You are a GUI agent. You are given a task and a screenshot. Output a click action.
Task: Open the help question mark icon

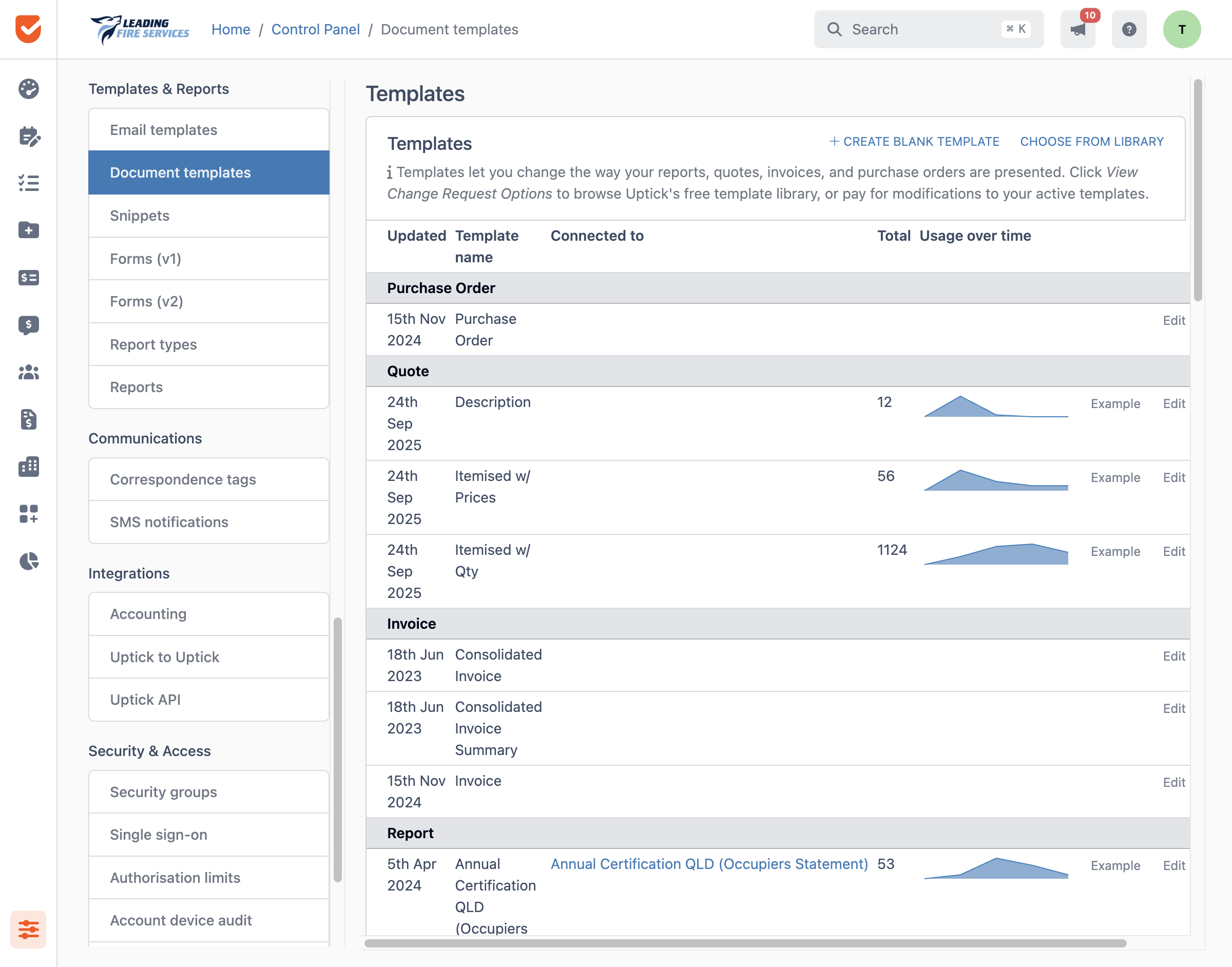(x=1129, y=29)
